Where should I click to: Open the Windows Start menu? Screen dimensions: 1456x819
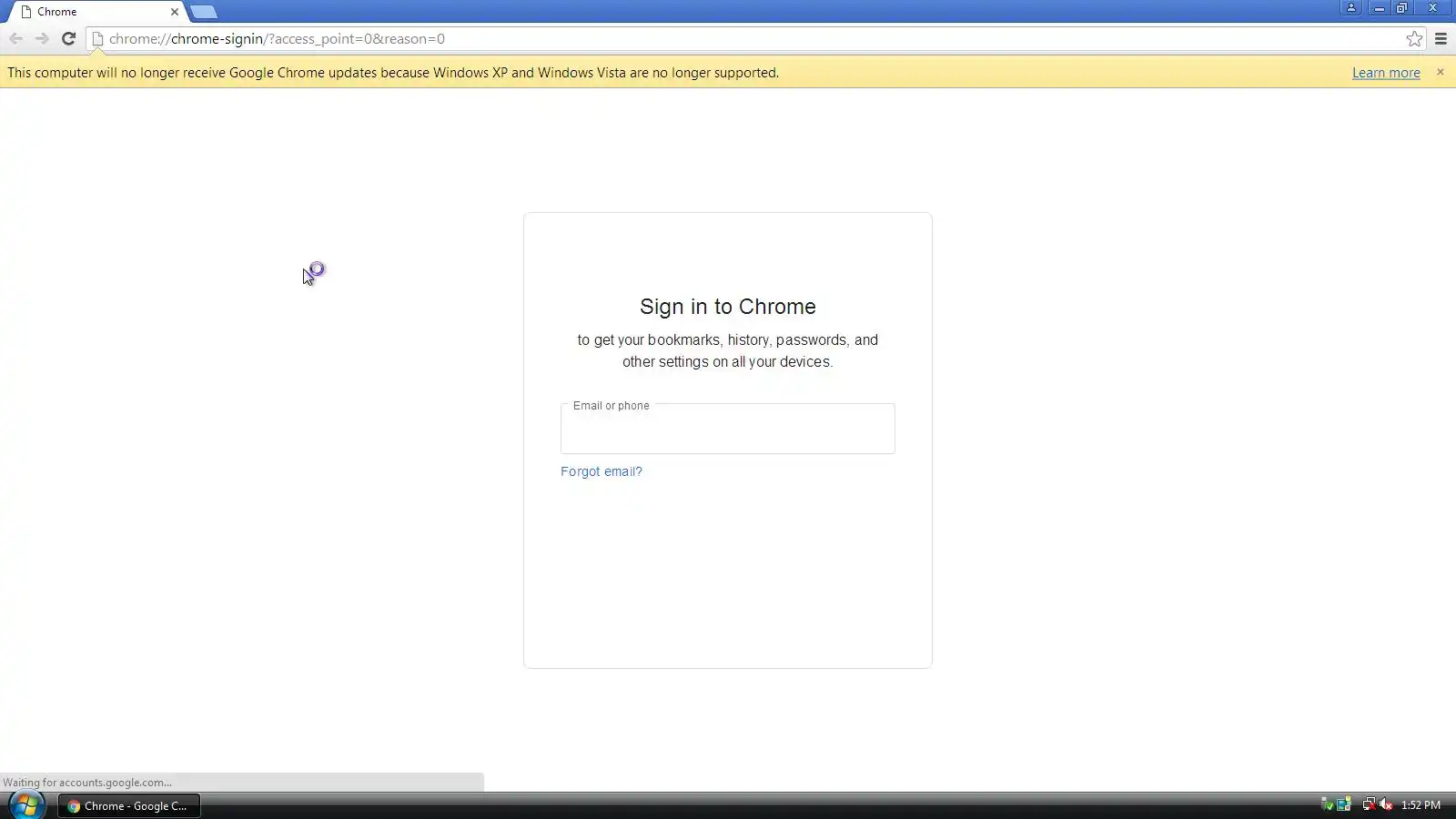(25, 805)
